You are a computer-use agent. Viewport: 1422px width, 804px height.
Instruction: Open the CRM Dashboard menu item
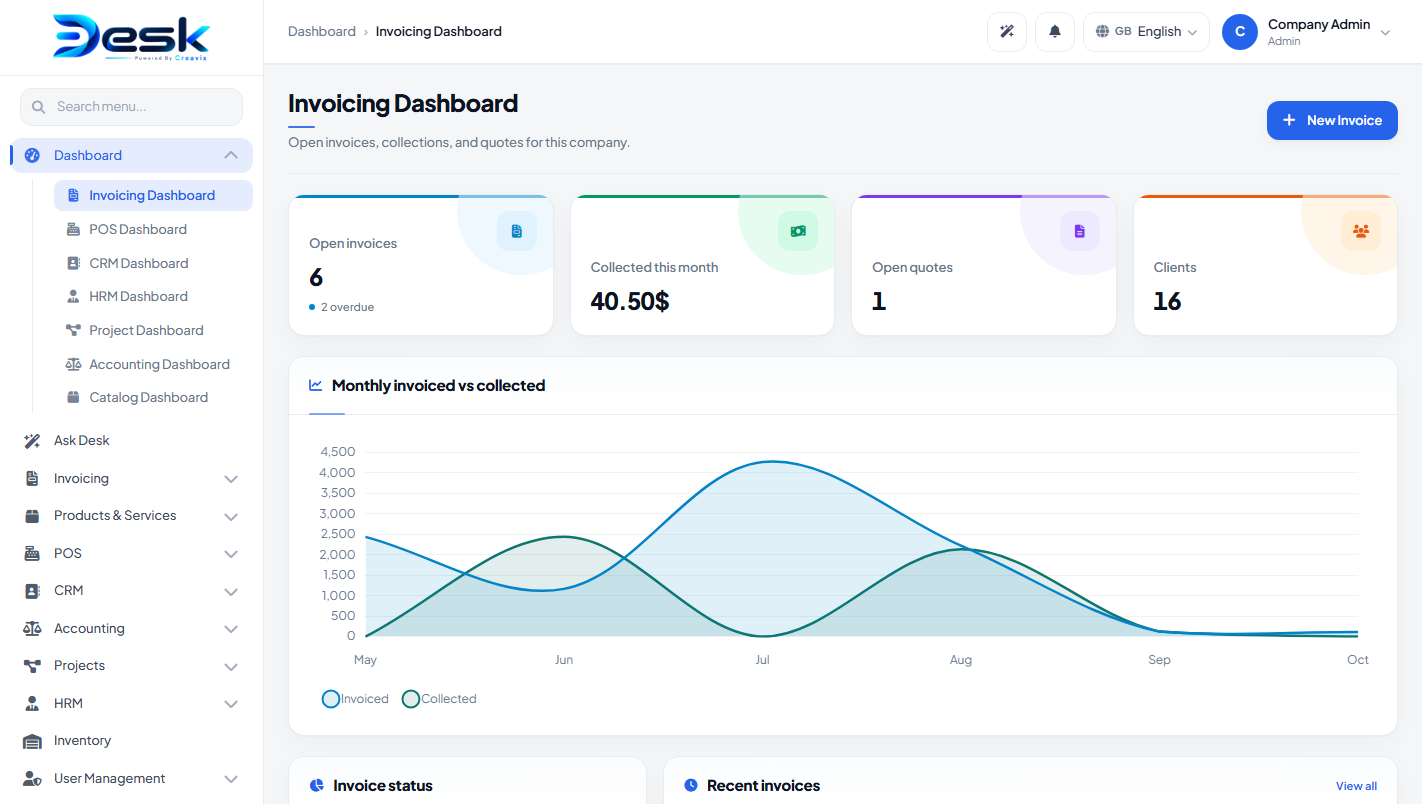[x=153, y=263]
